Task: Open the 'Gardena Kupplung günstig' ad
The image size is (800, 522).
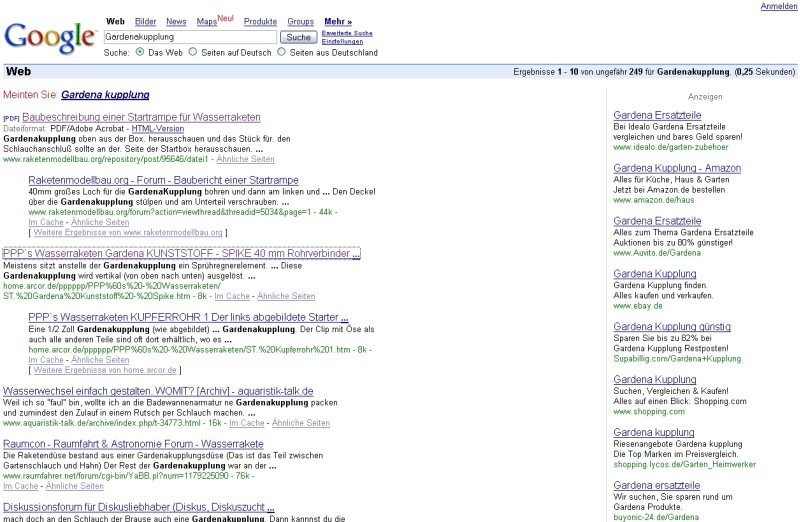Action: click(672, 327)
